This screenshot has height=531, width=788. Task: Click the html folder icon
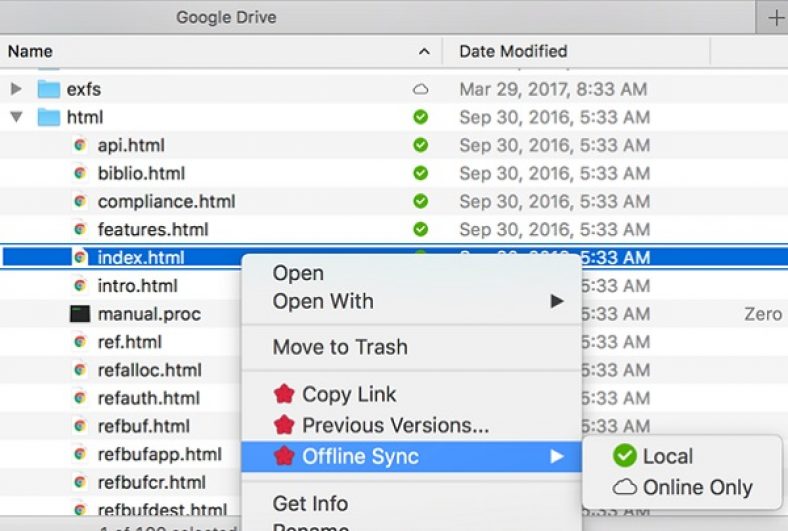point(49,117)
